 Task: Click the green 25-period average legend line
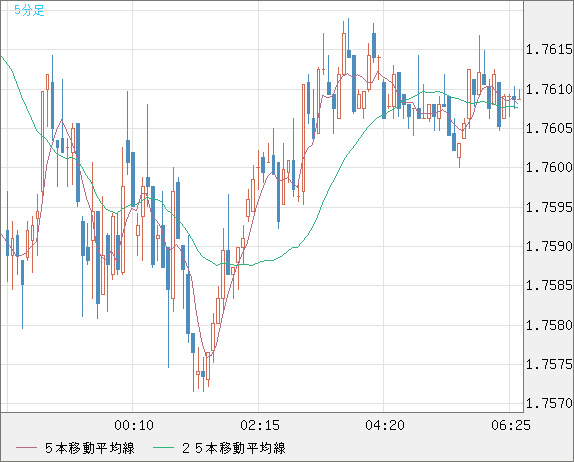163,448
